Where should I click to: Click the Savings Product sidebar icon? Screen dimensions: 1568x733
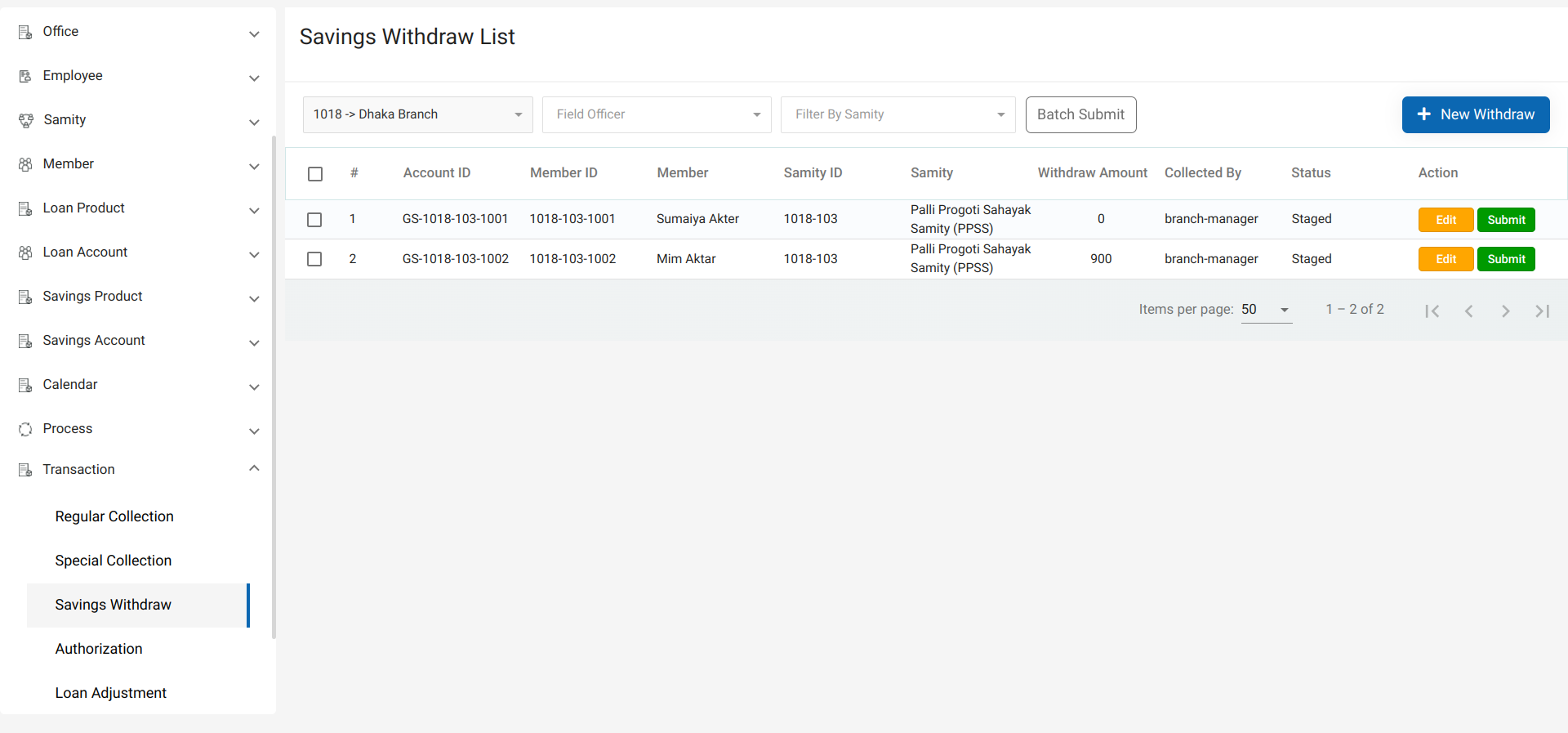25,297
